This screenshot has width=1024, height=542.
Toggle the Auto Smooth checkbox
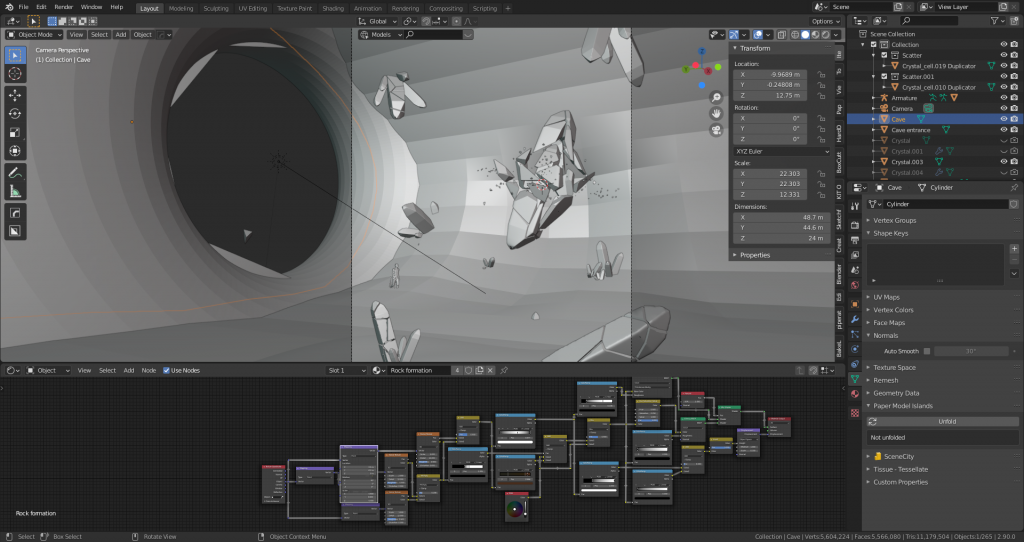pyautogui.click(x=927, y=351)
